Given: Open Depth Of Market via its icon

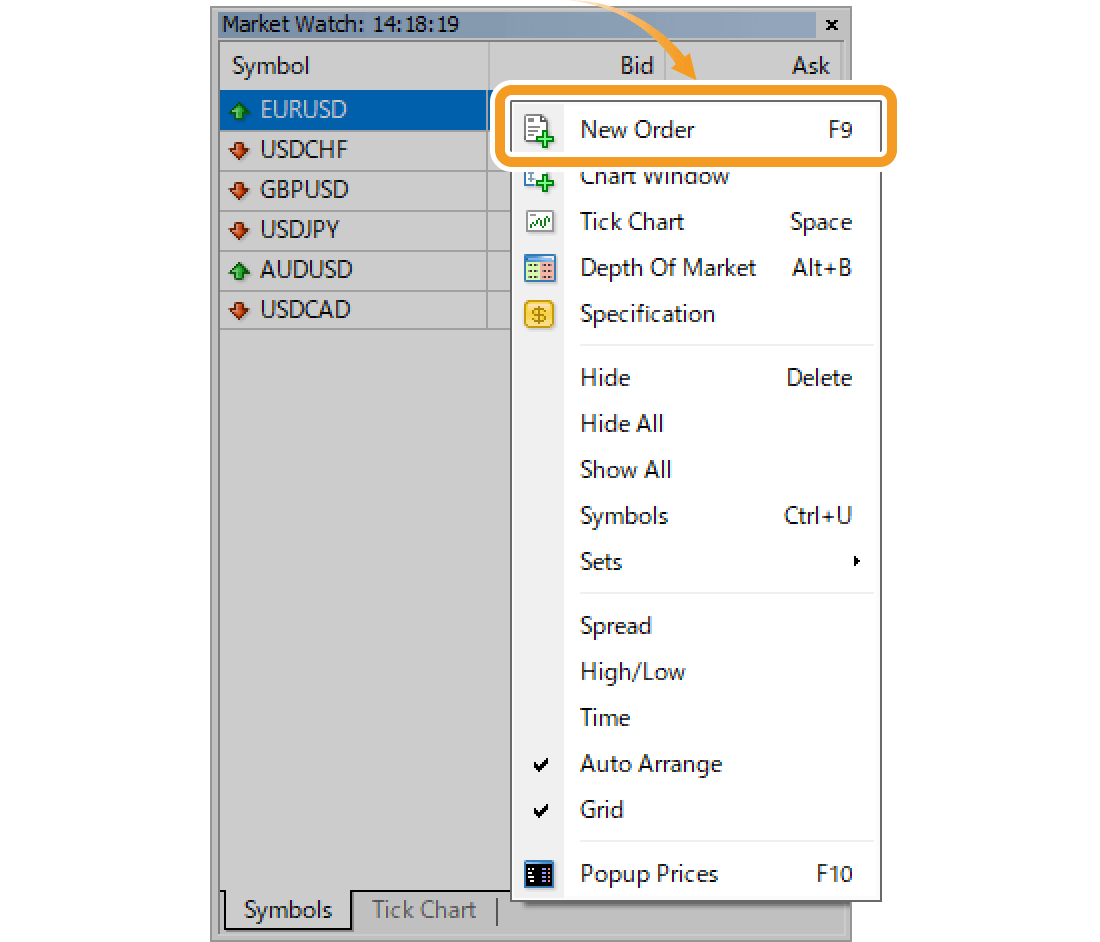Looking at the screenshot, I should (x=540, y=267).
